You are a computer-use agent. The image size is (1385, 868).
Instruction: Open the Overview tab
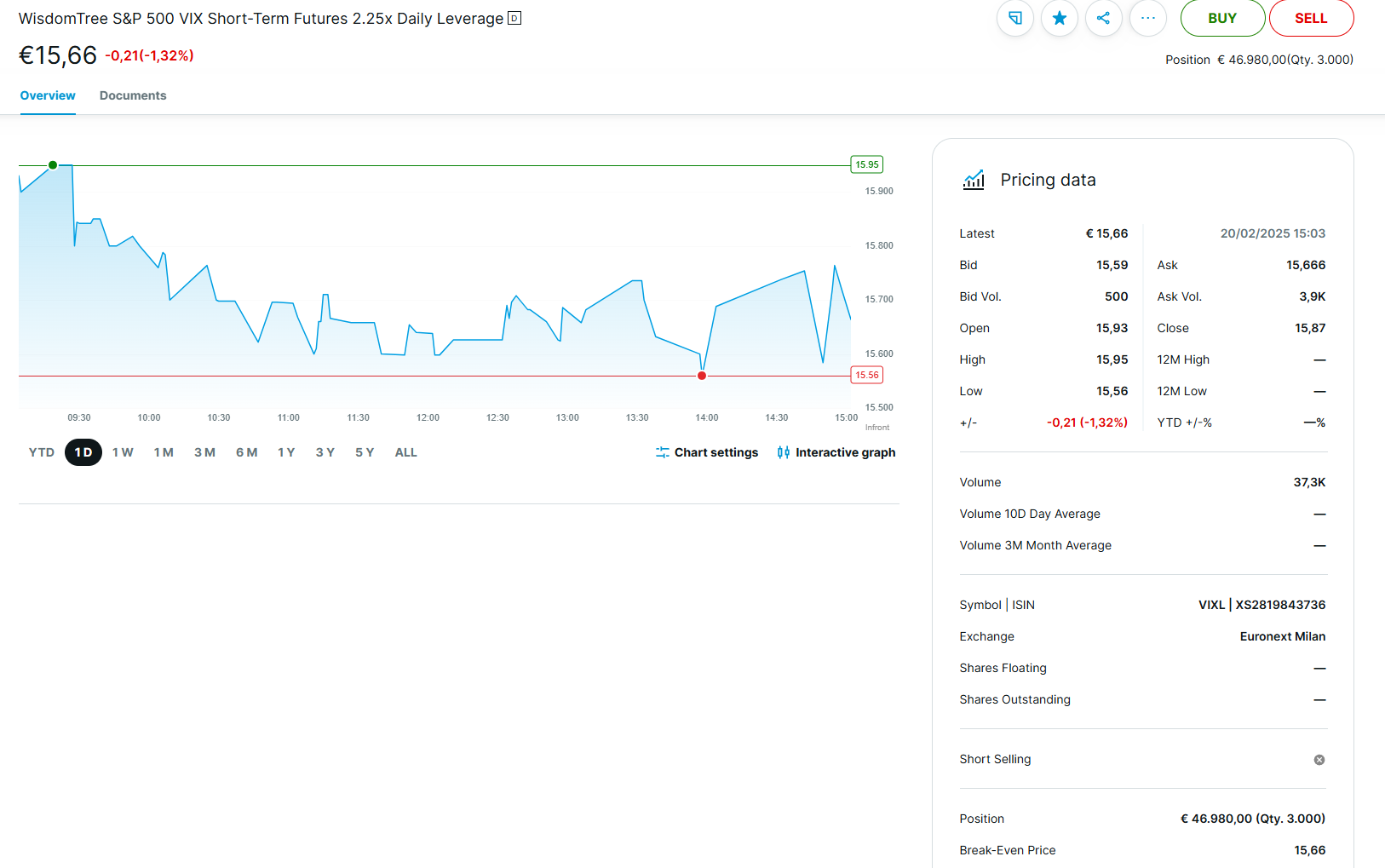pos(48,95)
